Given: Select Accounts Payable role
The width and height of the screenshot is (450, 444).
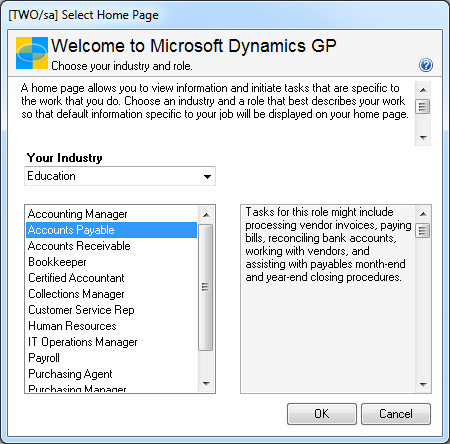Looking at the screenshot, I should [112, 230].
